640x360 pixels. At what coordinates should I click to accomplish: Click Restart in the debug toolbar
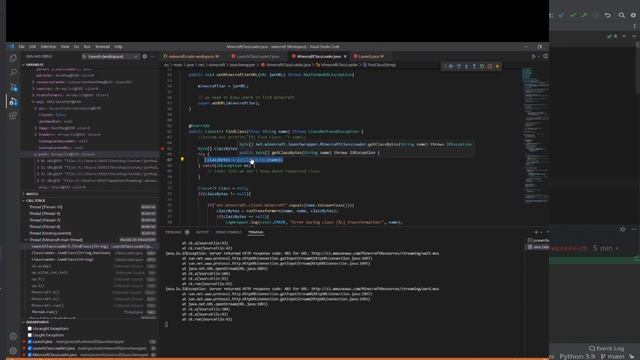(482, 66)
